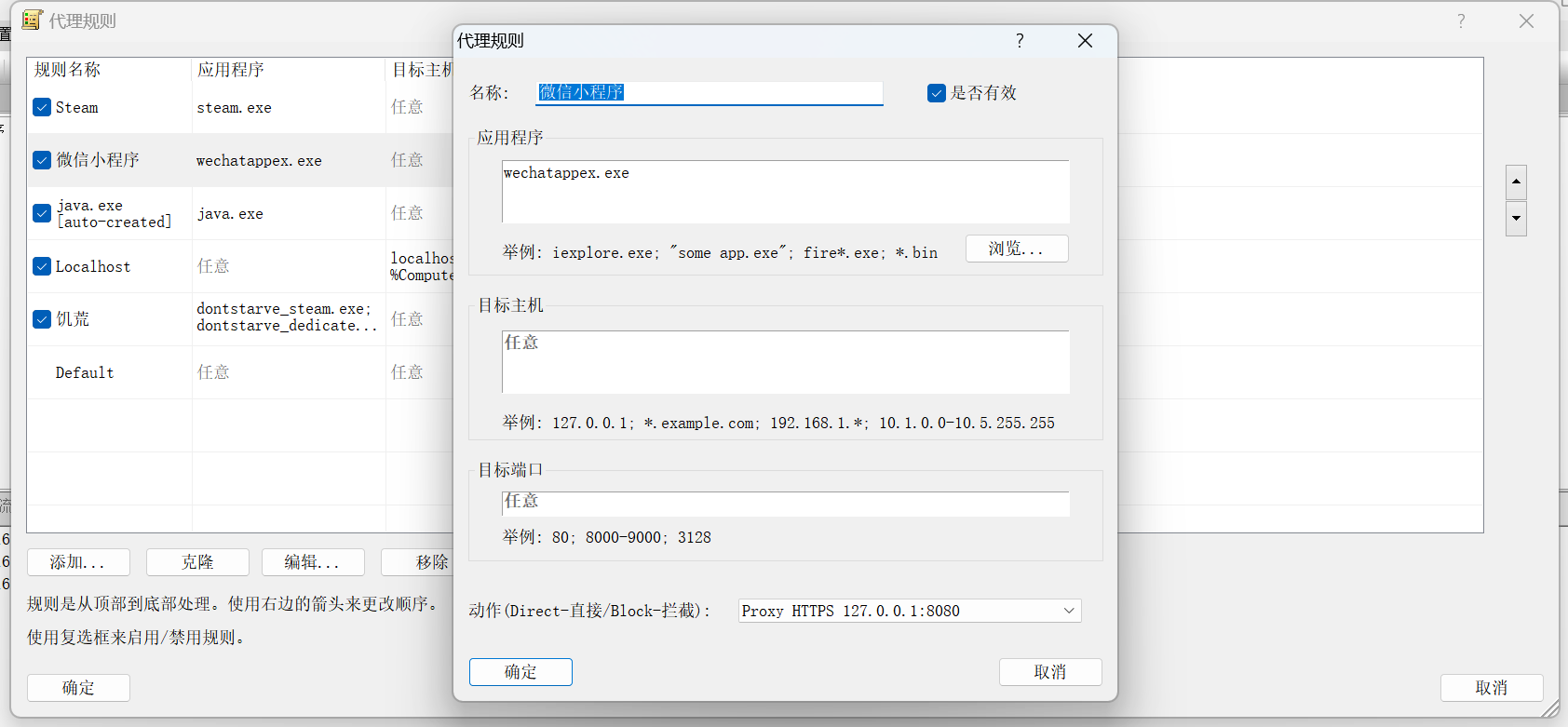The width and height of the screenshot is (1568, 727).
Task: Click the 应用程序 text box with wechatappex.exe
Action: (785, 192)
